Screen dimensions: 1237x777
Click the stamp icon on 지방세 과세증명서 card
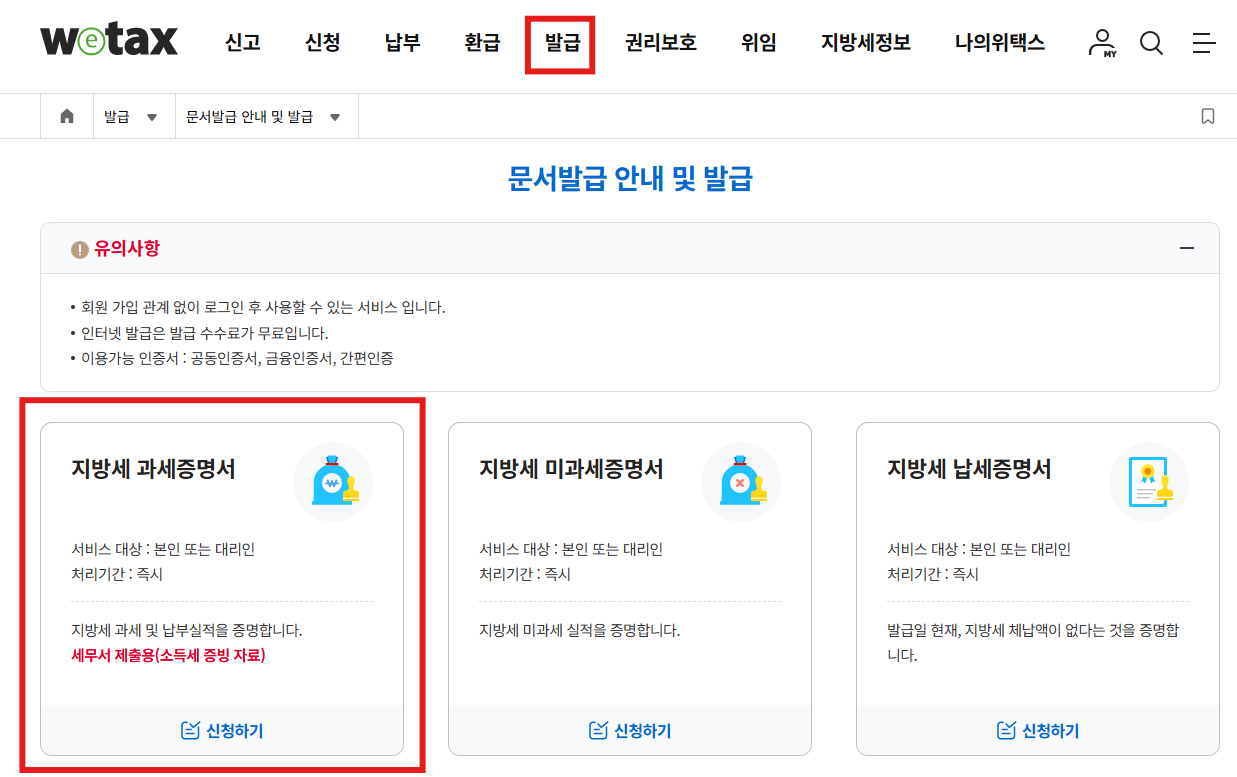click(x=333, y=481)
